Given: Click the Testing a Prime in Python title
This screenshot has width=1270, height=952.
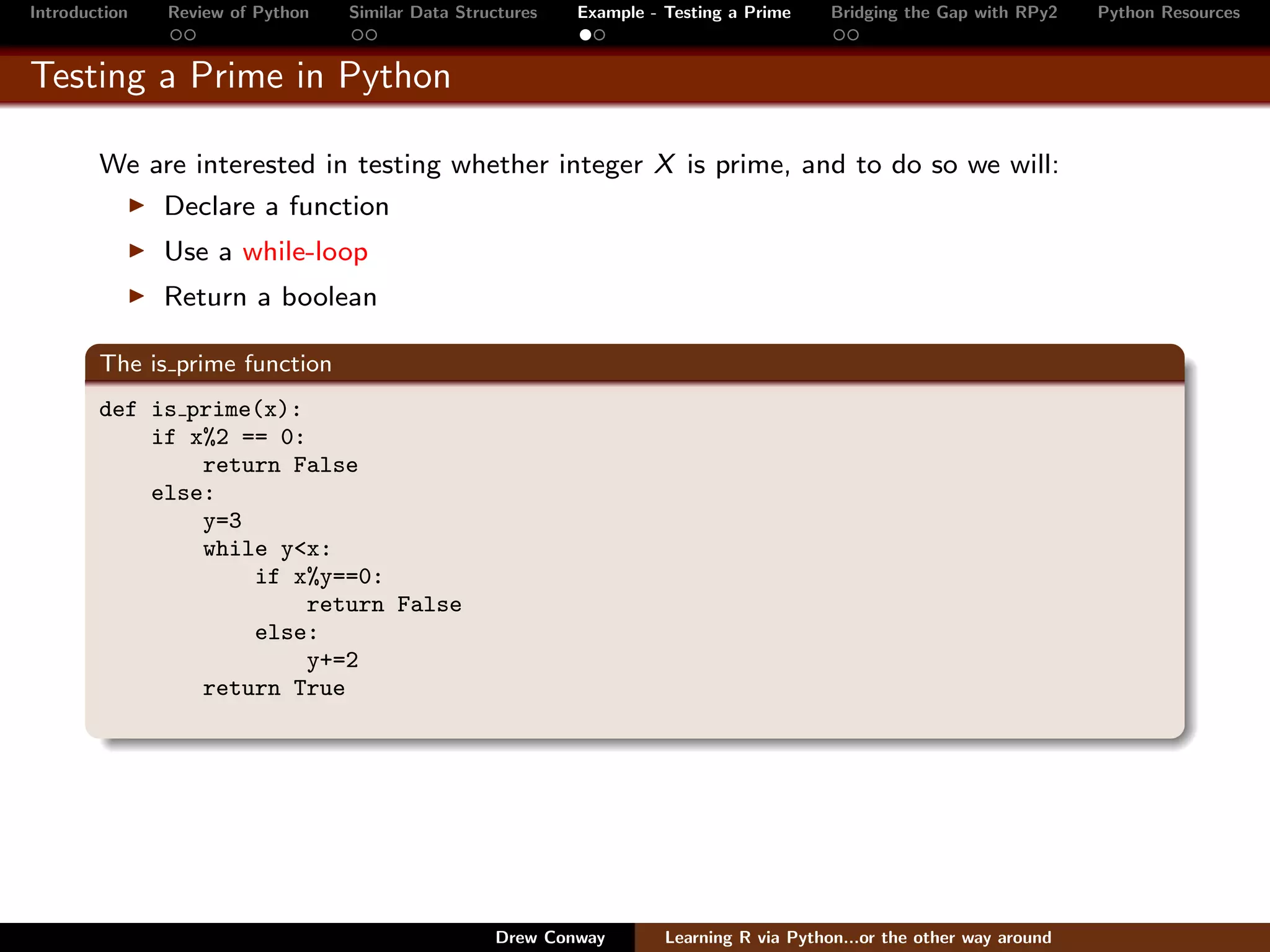Looking at the screenshot, I should [241, 76].
